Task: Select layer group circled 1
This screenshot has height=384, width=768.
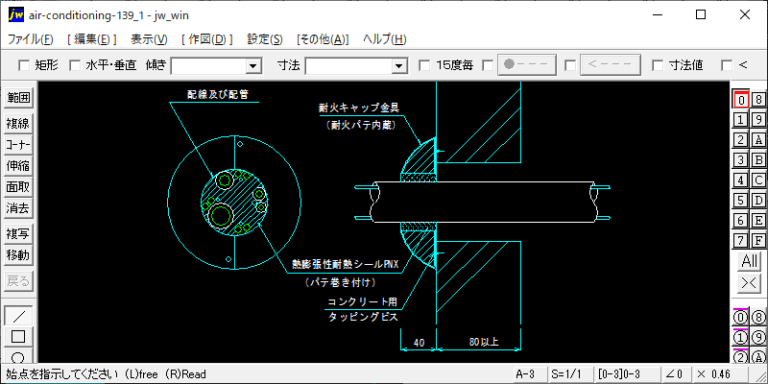Action: coord(741,337)
